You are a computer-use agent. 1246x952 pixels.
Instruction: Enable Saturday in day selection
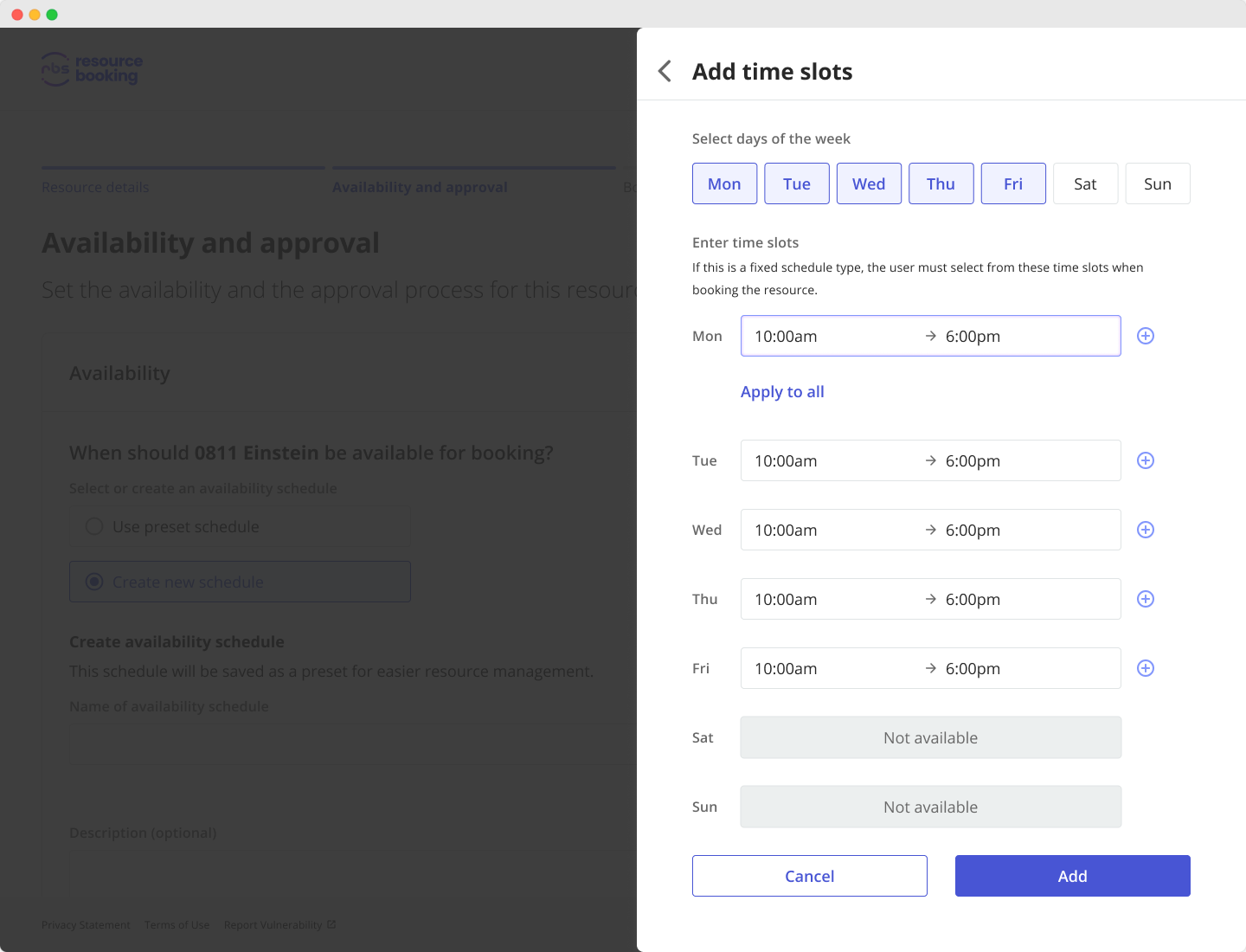tap(1085, 183)
